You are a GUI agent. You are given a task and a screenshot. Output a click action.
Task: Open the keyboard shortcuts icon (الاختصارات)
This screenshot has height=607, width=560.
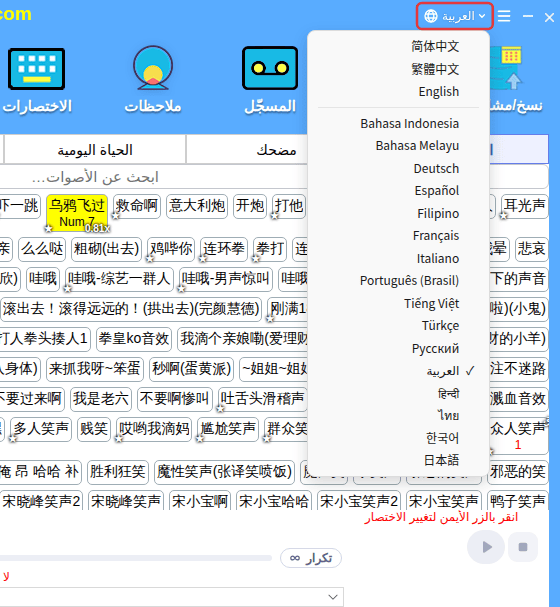coord(37,69)
